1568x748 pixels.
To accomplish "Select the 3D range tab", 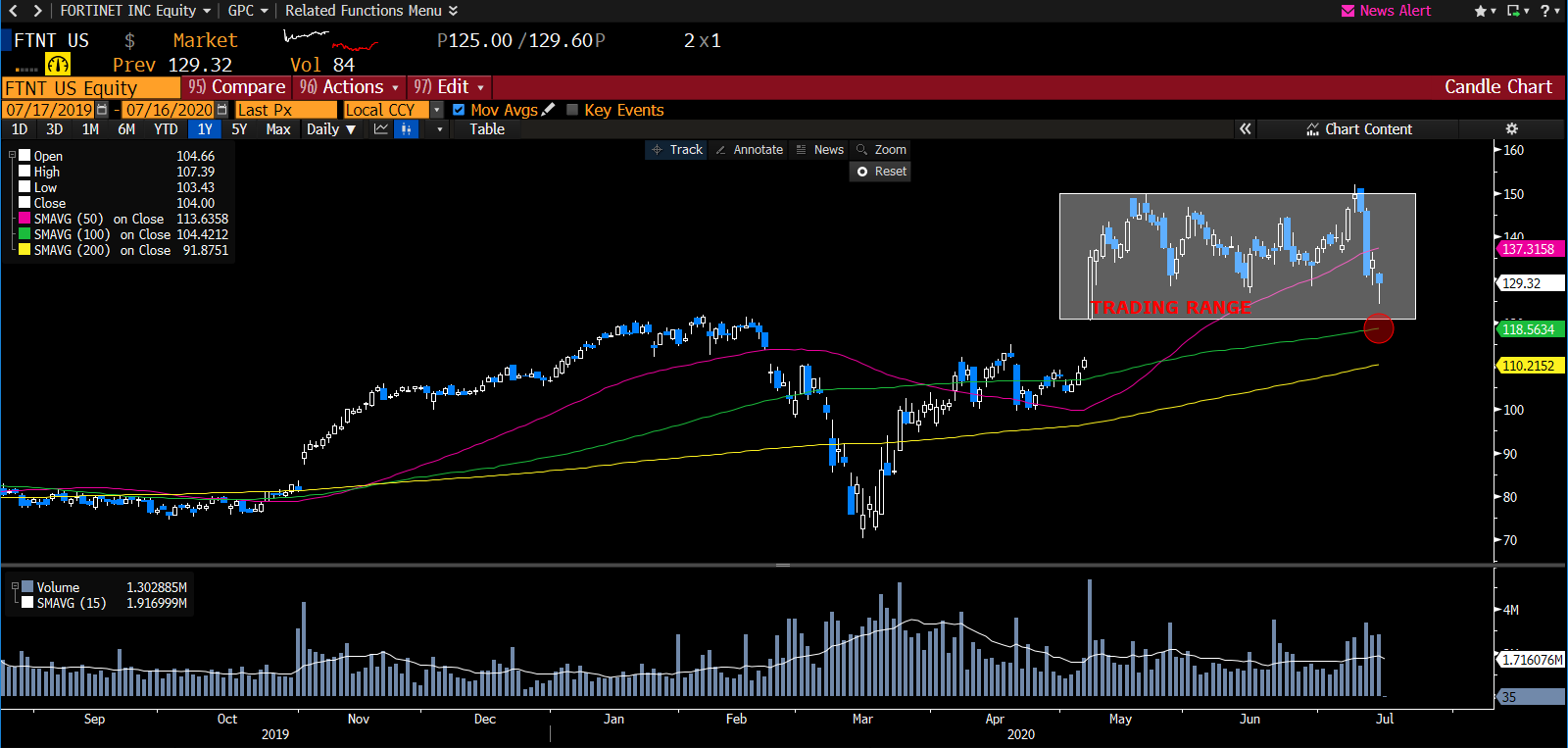I will click(54, 129).
